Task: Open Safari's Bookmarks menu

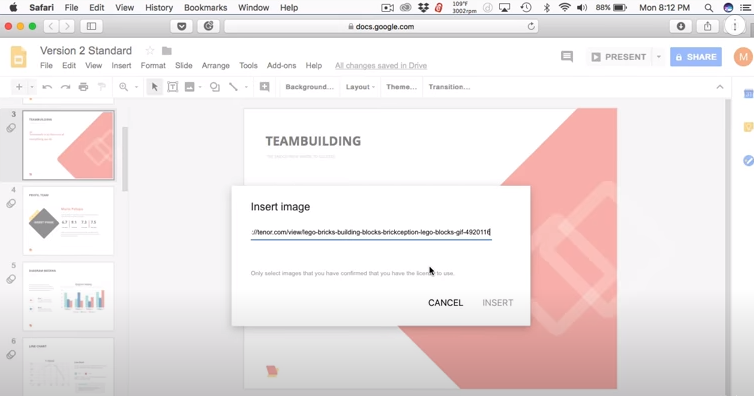Action: click(205, 8)
